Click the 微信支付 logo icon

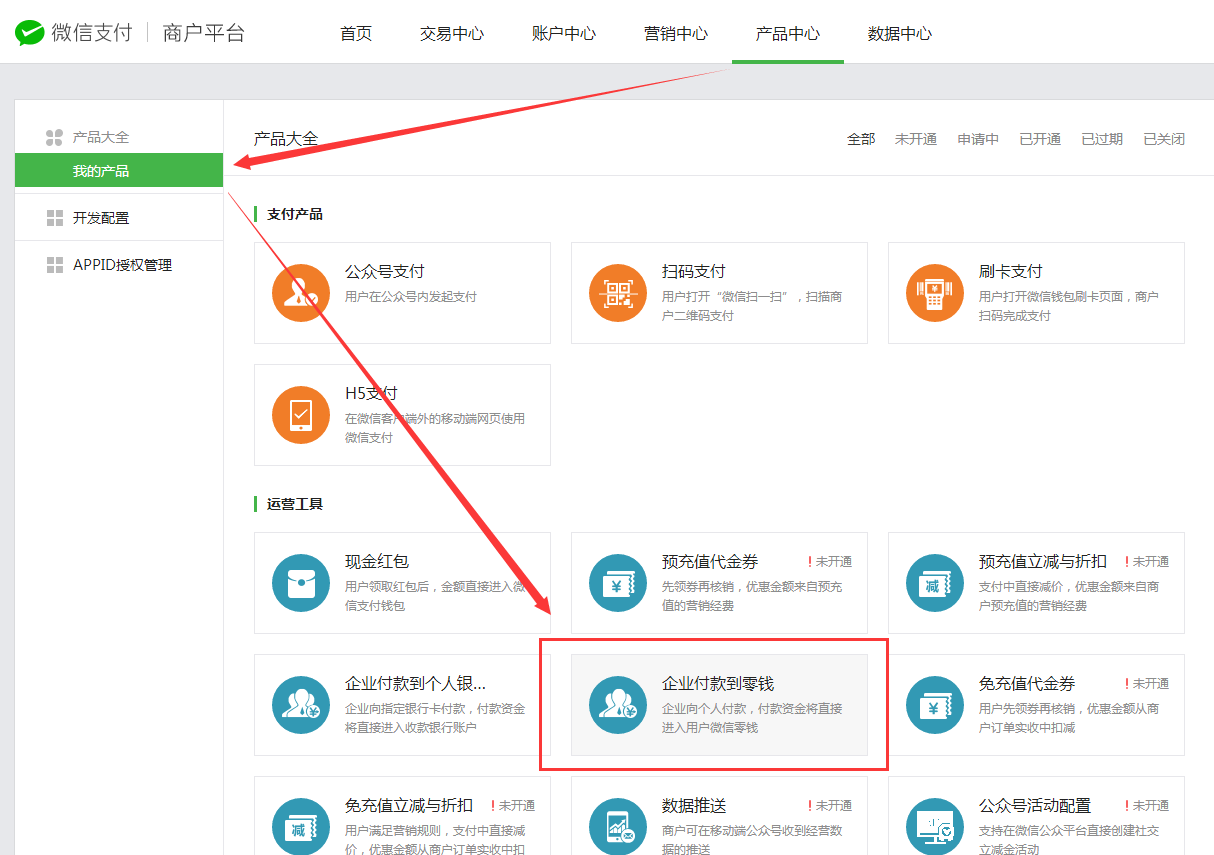[30, 33]
